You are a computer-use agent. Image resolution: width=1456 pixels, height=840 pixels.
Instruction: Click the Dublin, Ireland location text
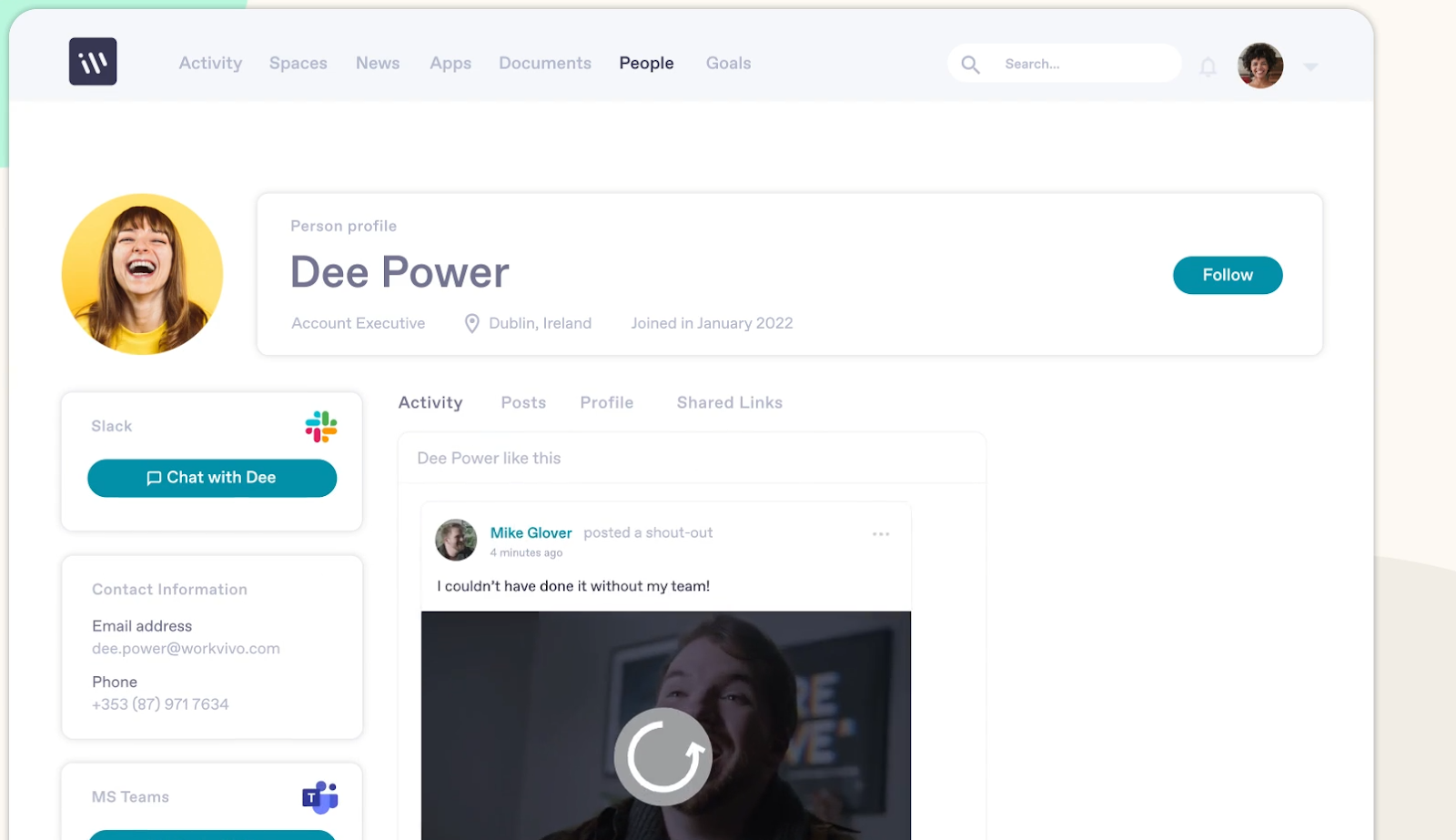(x=541, y=323)
